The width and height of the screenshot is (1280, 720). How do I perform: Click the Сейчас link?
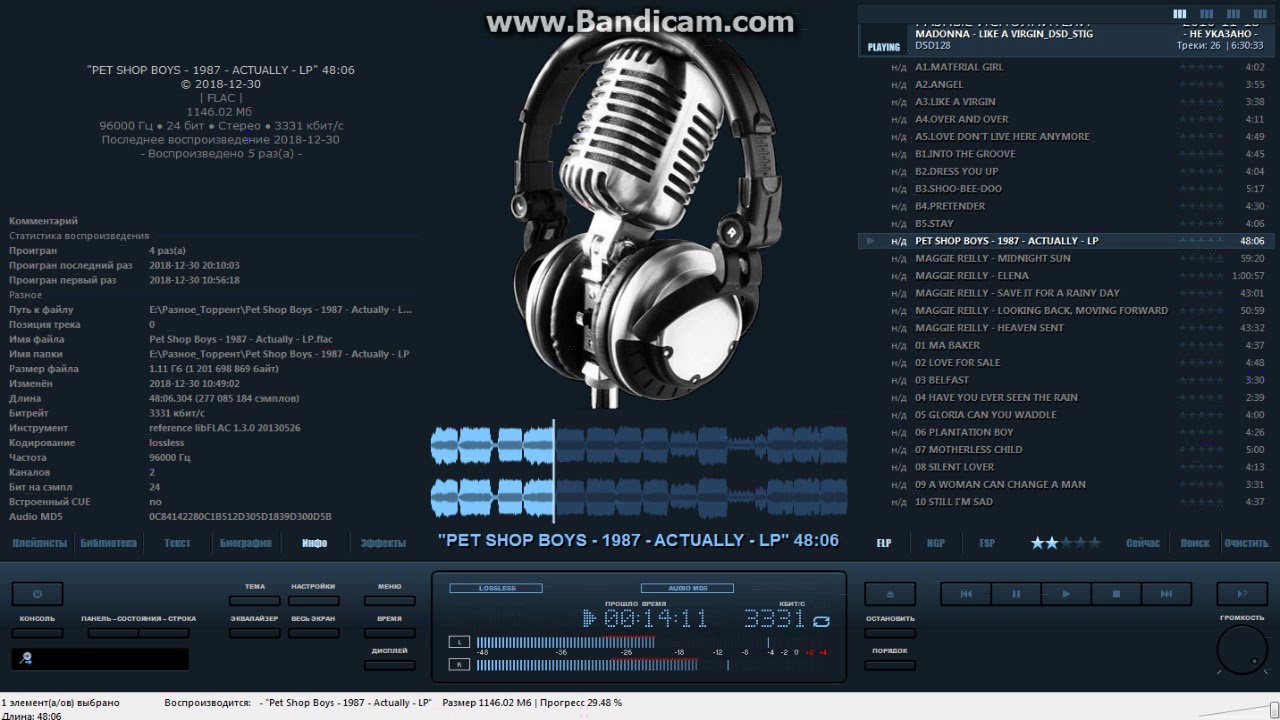[1143, 543]
